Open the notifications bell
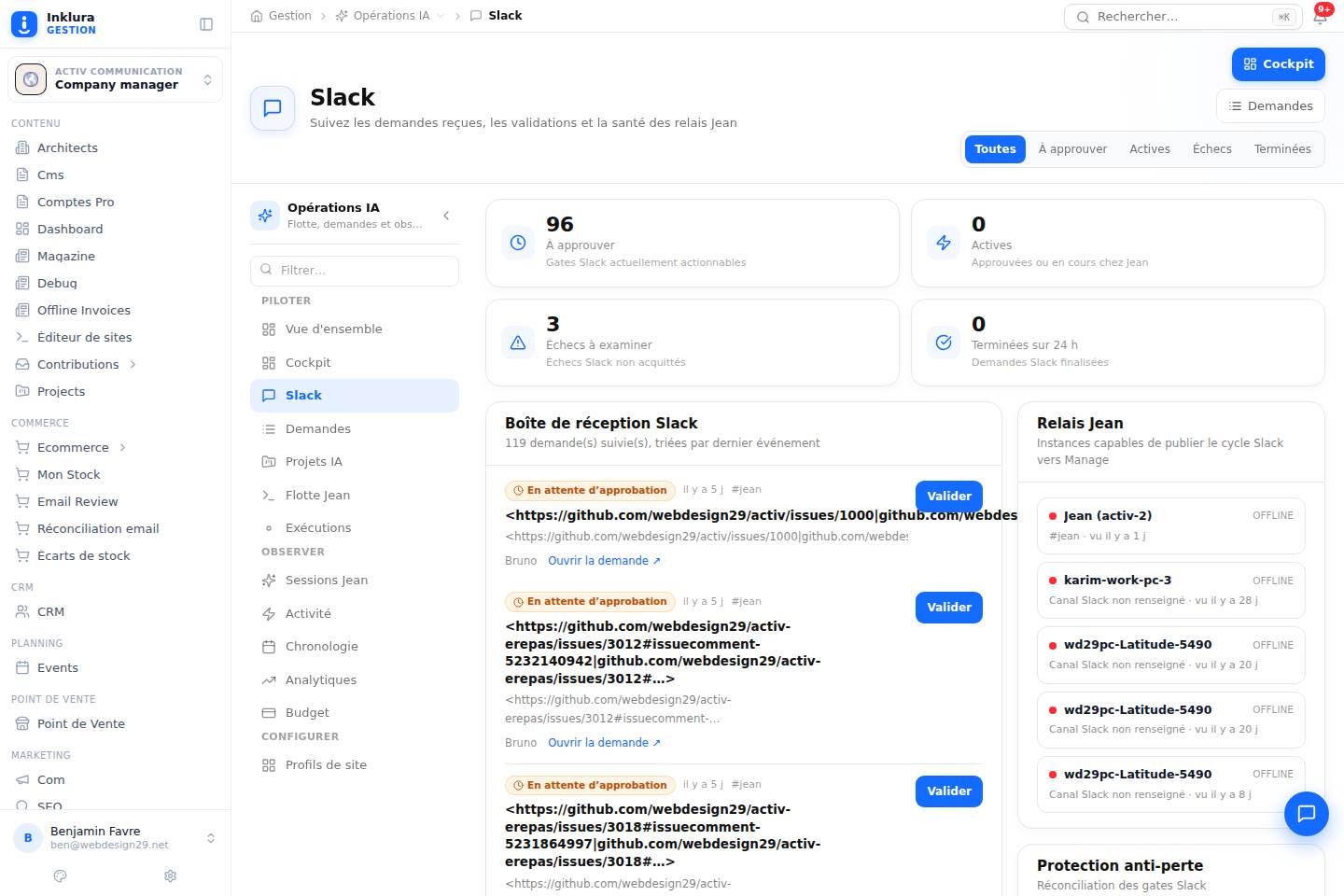This screenshot has width=1344, height=896. pos(1320,17)
